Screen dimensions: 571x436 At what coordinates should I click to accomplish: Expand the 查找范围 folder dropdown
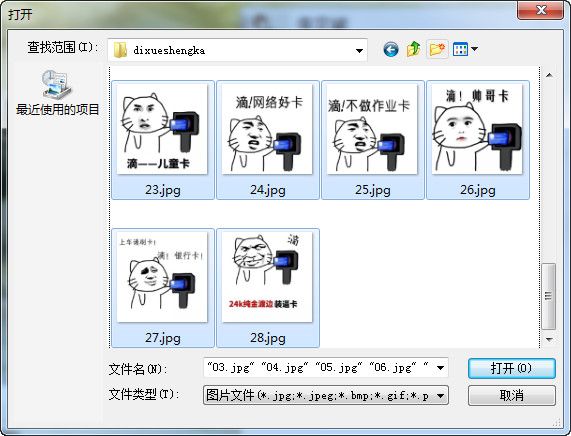click(359, 50)
